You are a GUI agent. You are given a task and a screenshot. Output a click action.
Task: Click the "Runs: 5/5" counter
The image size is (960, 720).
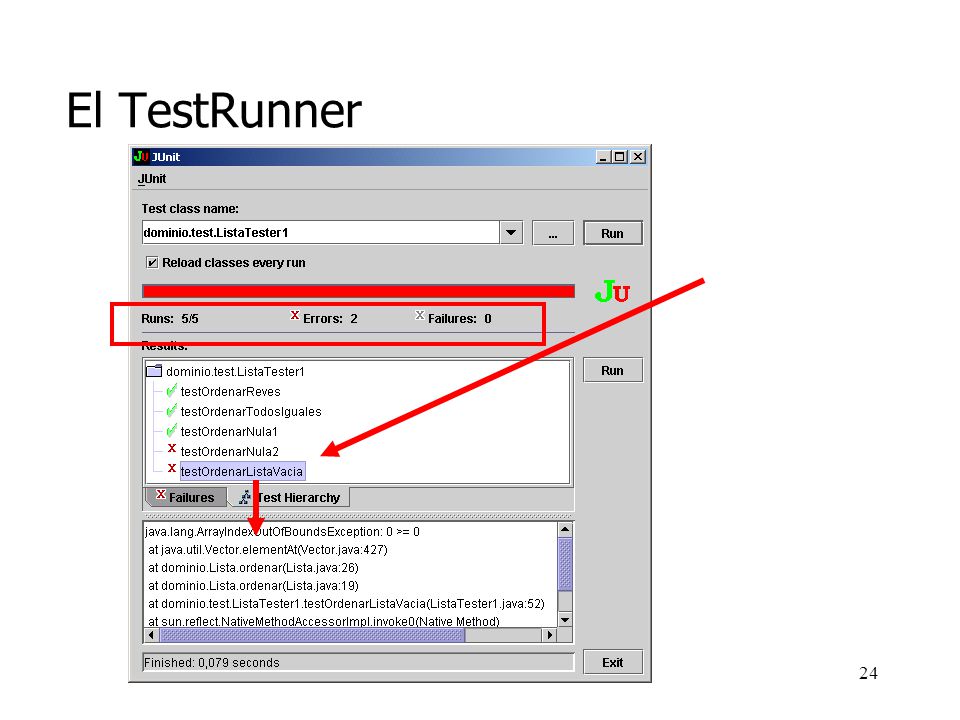click(170, 319)
